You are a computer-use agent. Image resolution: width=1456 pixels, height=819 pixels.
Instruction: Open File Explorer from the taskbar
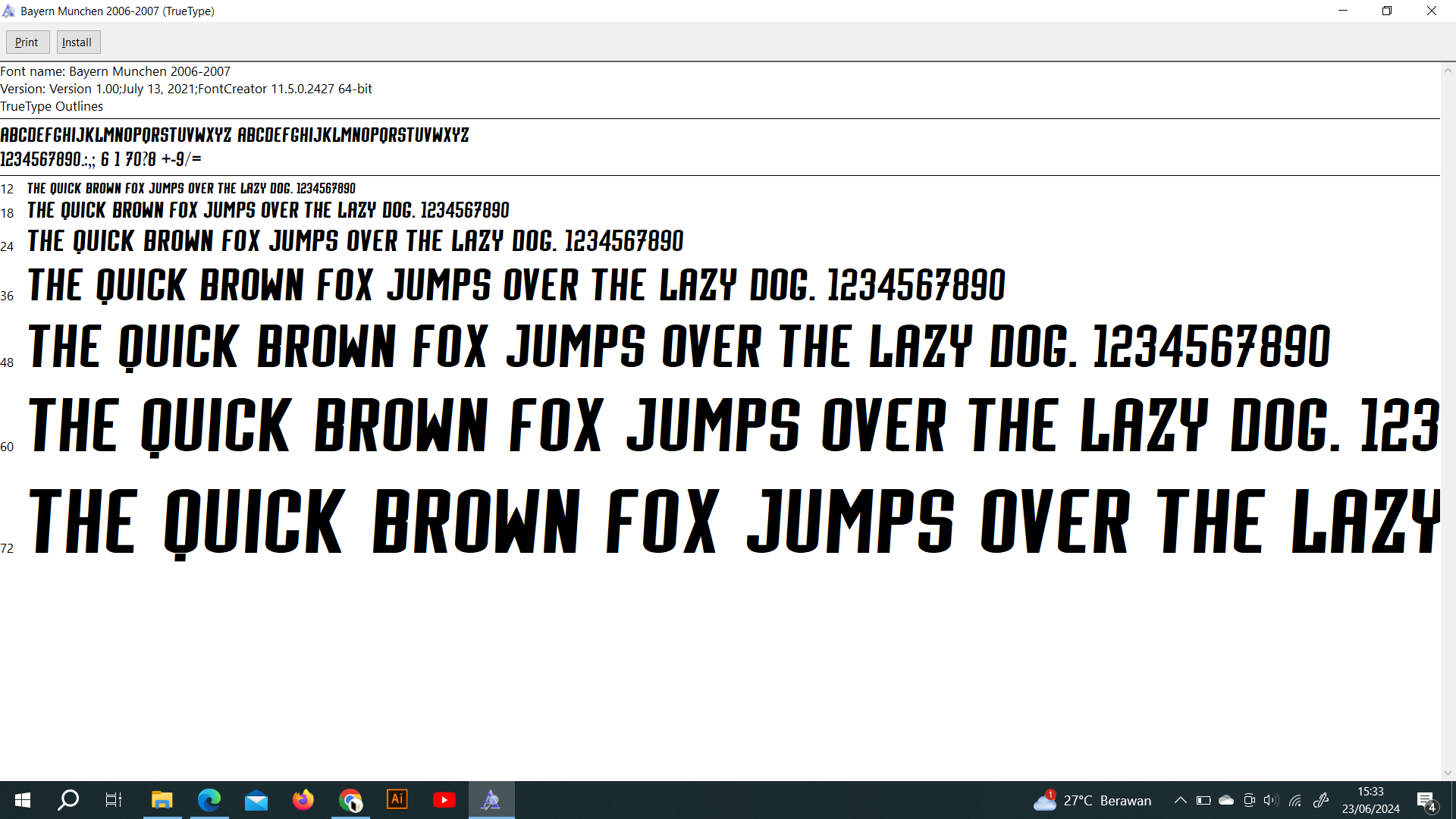[162, 800]
